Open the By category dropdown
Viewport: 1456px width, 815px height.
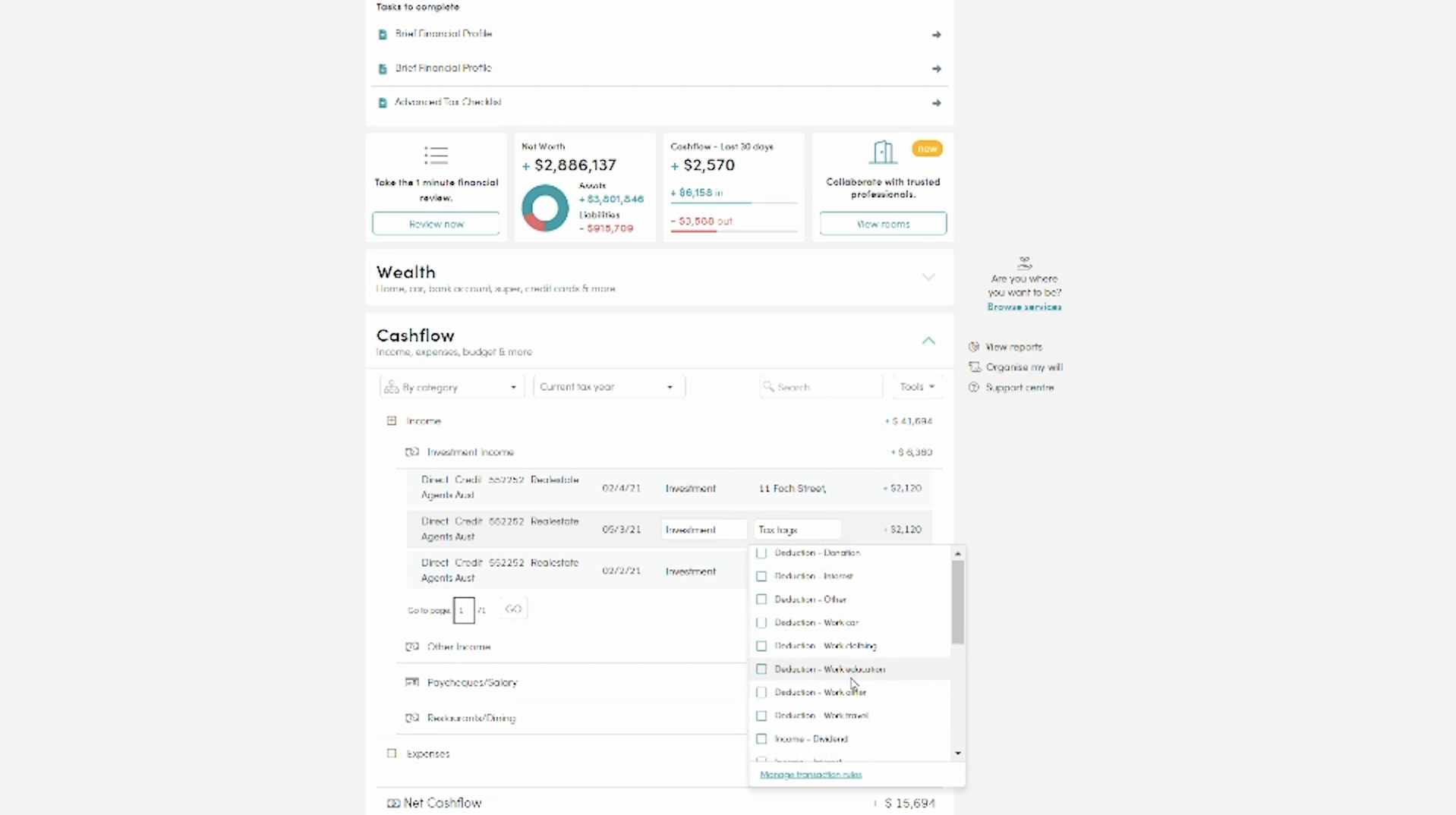click(x=452, y=387)
